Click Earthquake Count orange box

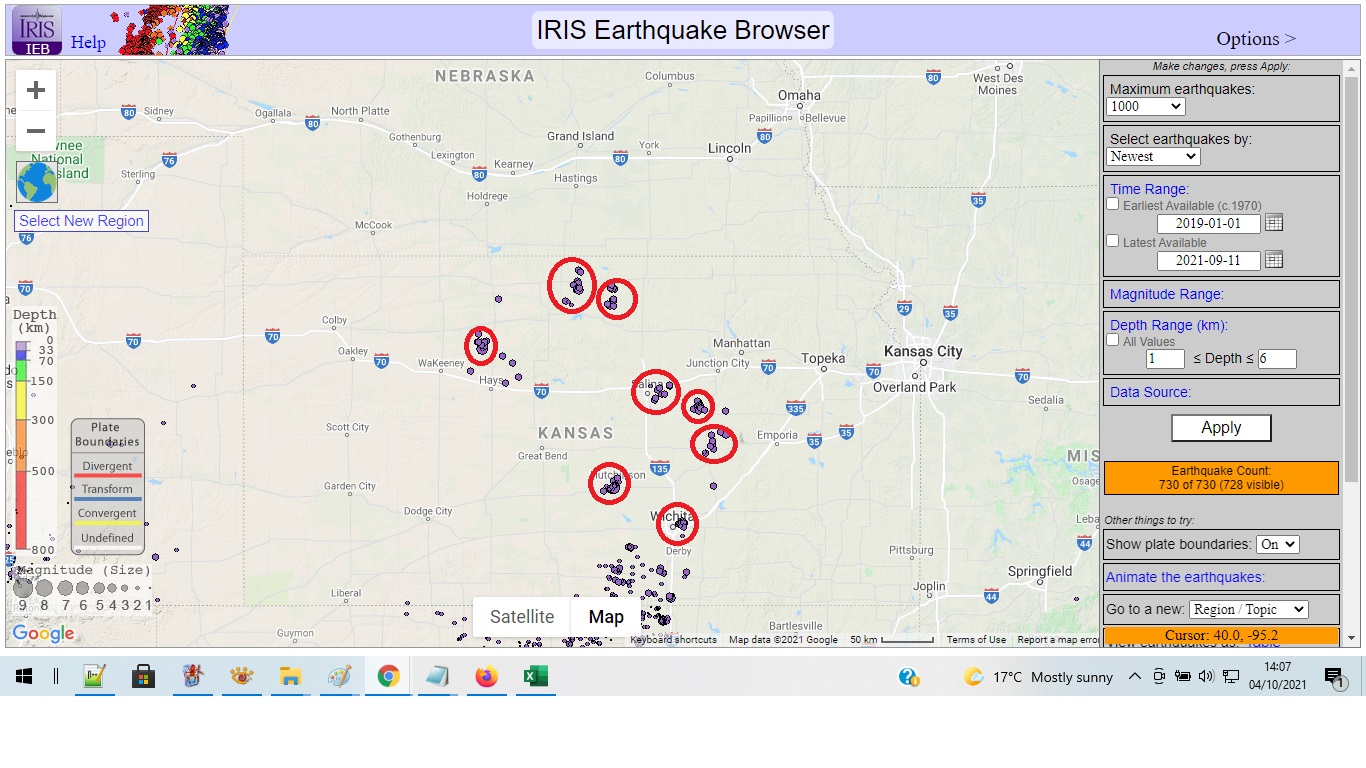[1221, 477]
